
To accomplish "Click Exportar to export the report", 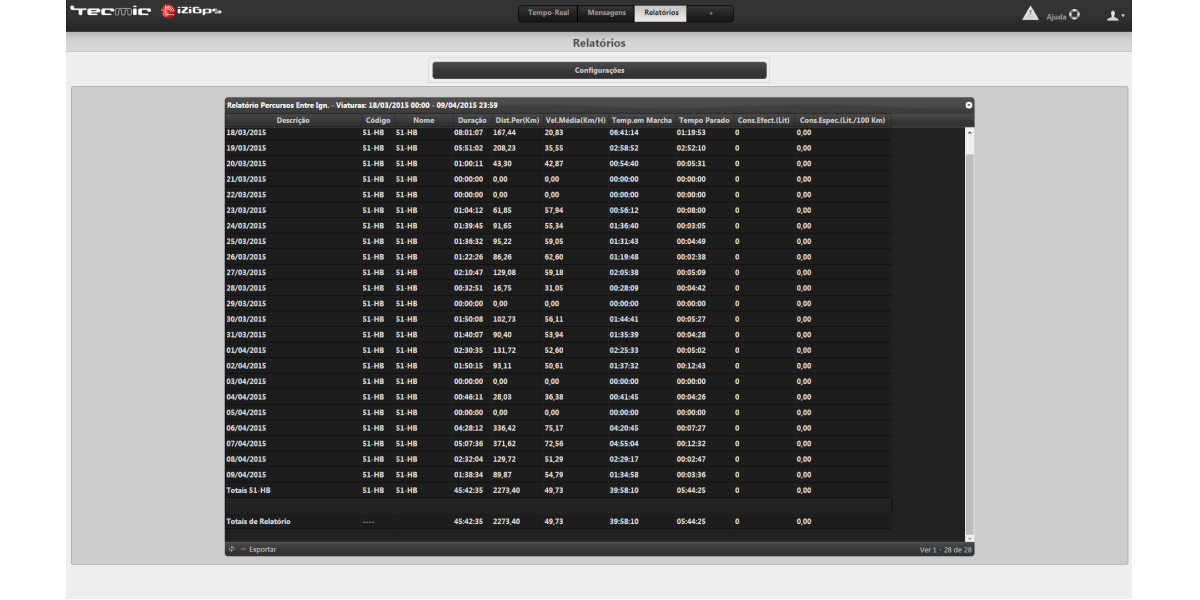I will 262,549.
